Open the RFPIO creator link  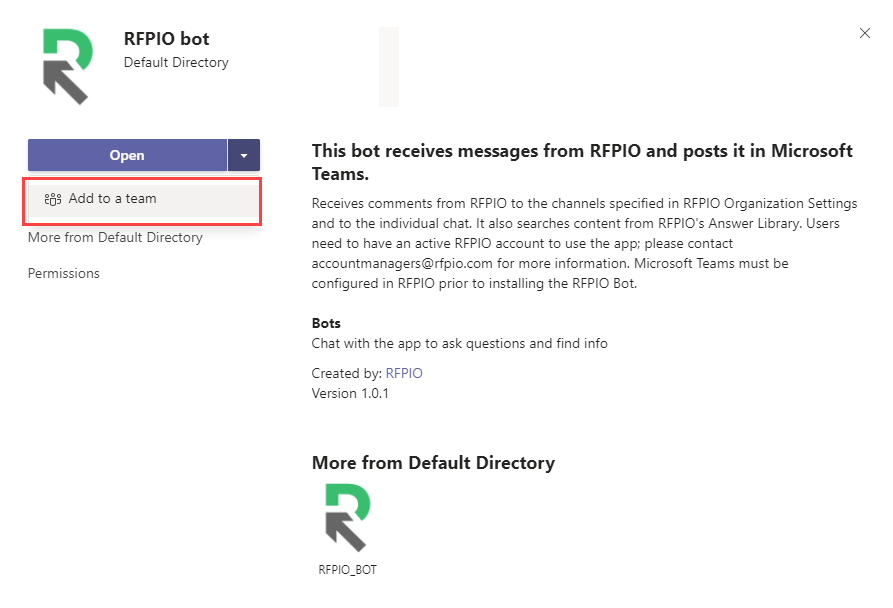pyautogui.click(x=404, y=373)
